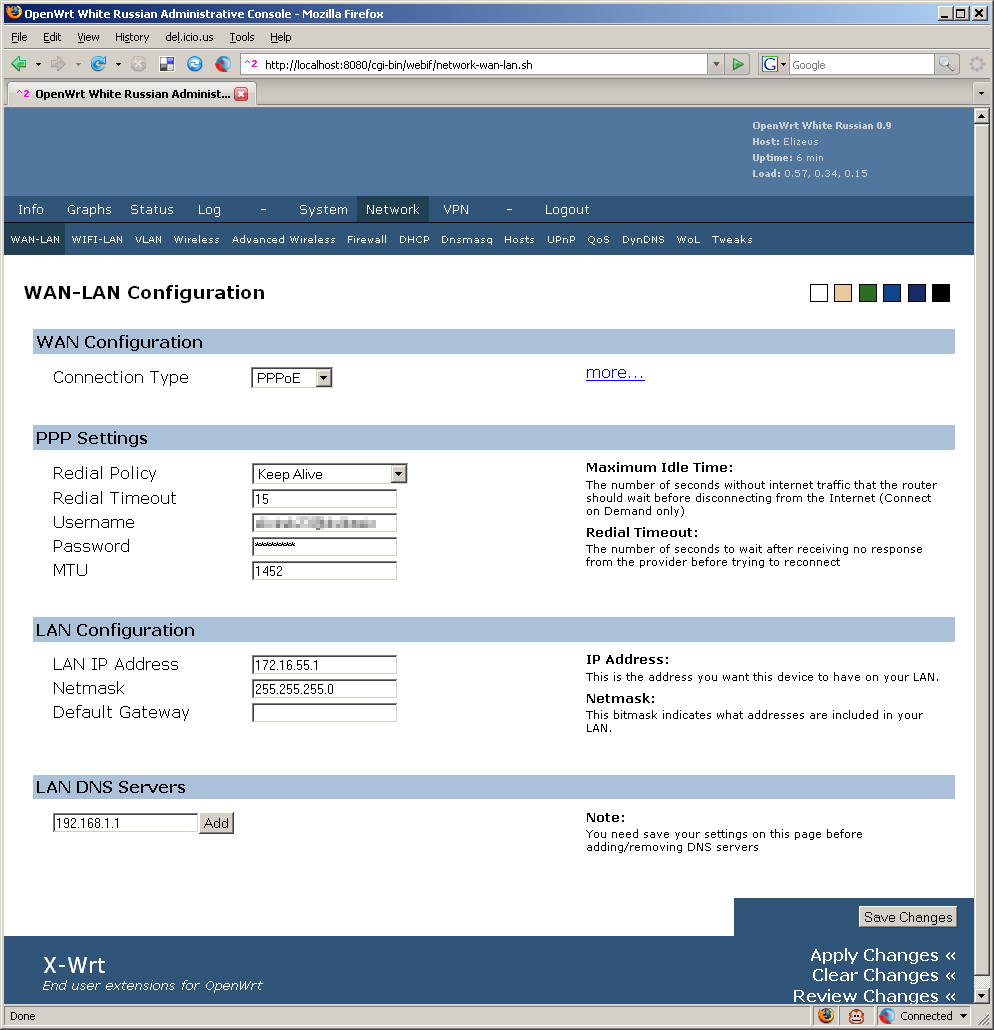Screen dimensions: 994x1030
Task: Switch to the Advanced Wireless subpage
Action: (x=284, y=239)
